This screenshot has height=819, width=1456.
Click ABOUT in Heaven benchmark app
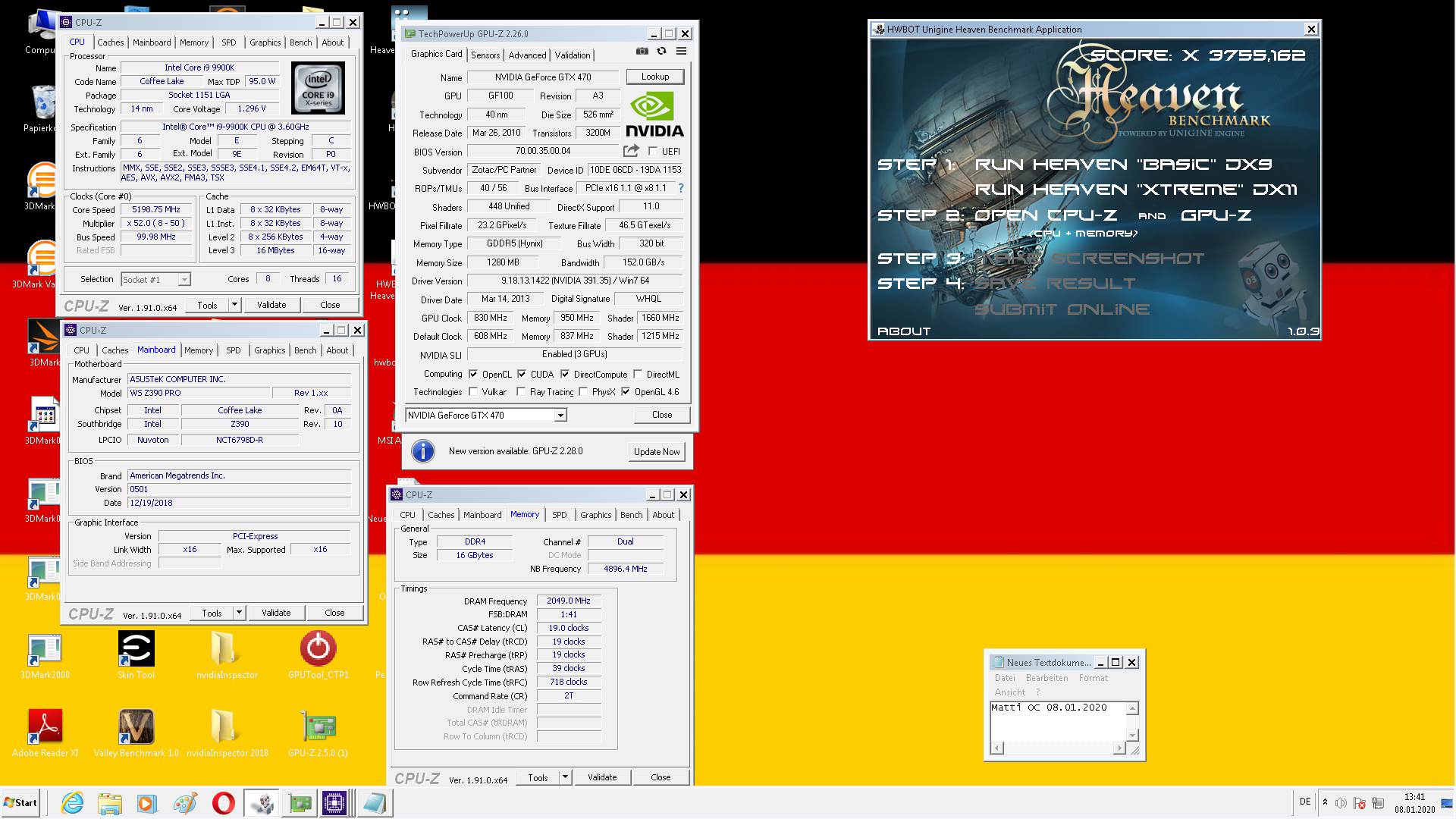[903, 331]
